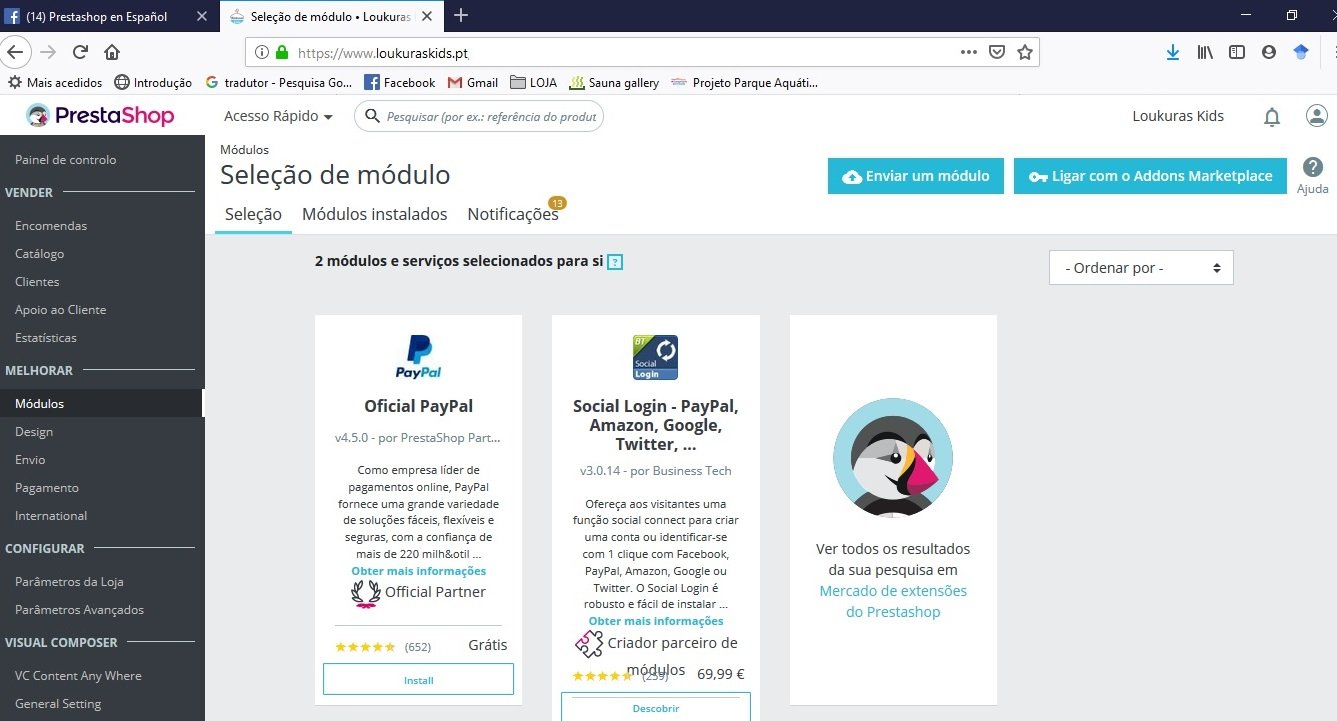Bookmark this page with the star
Image resolution: width=1337 pixels, height=721 pixels.
(1025, 52)
